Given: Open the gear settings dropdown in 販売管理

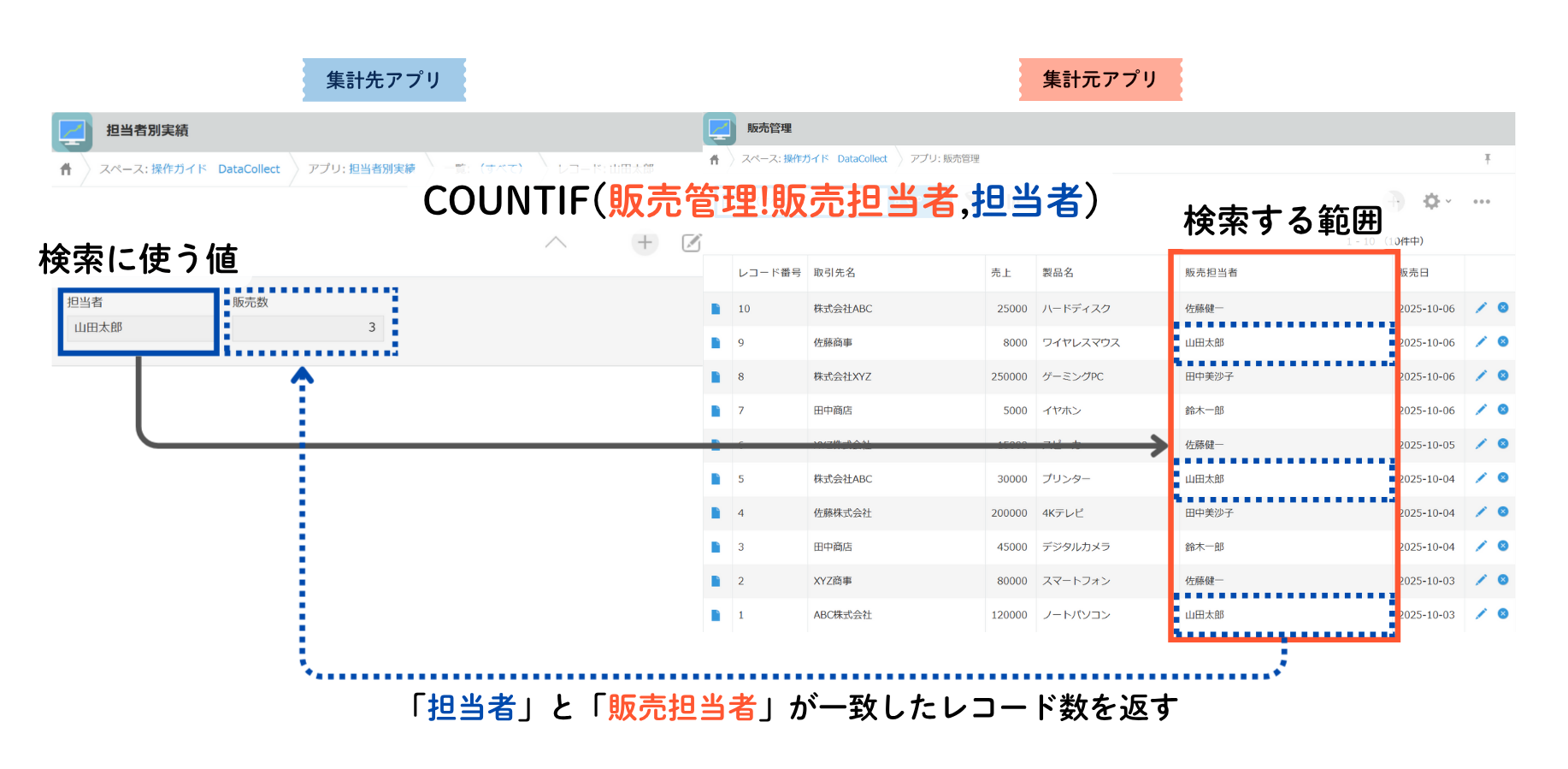Looking at the screenshot, I should pos(1435,202).
